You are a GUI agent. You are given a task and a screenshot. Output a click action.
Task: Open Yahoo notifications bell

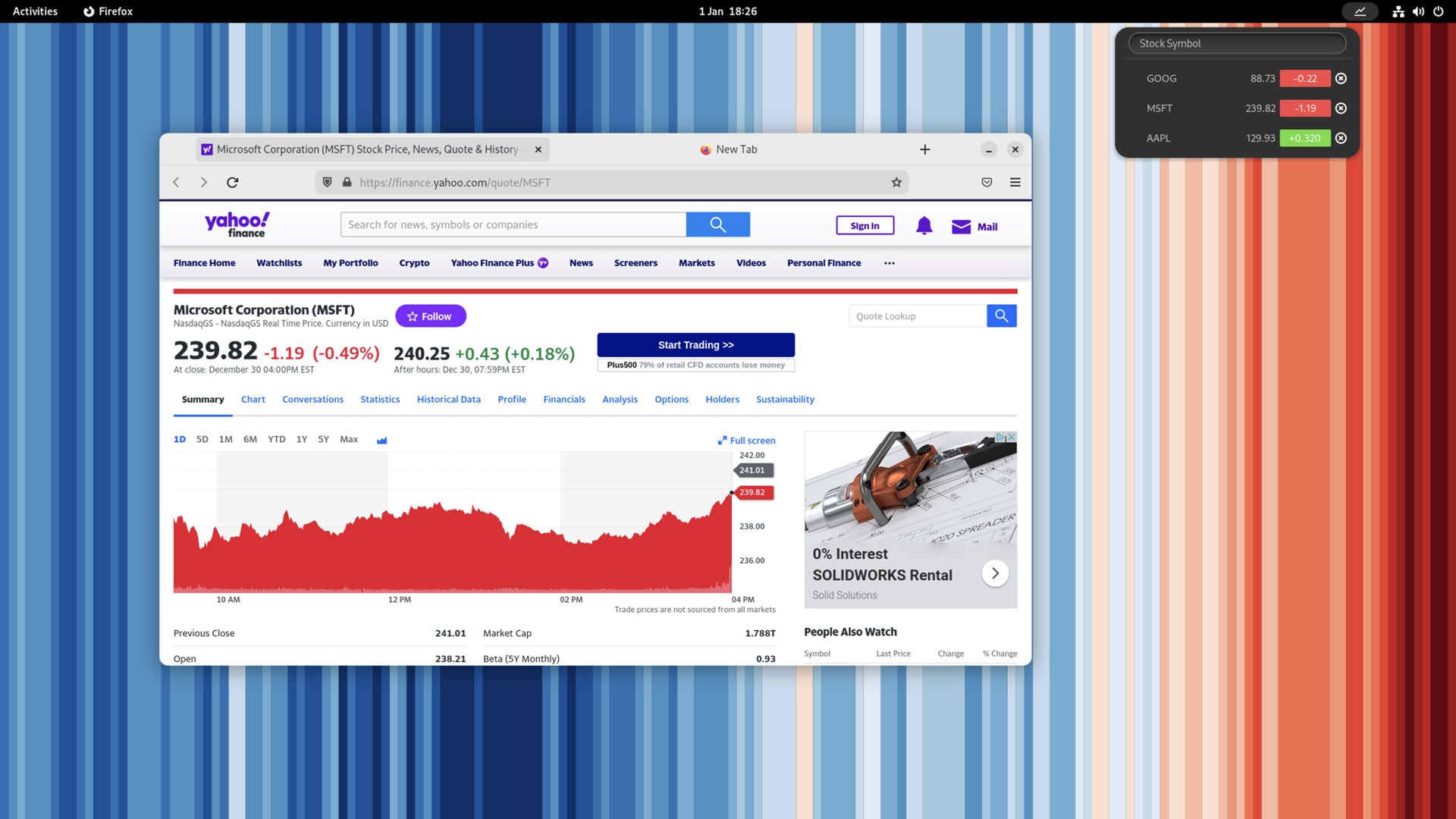tap(924, 226)
